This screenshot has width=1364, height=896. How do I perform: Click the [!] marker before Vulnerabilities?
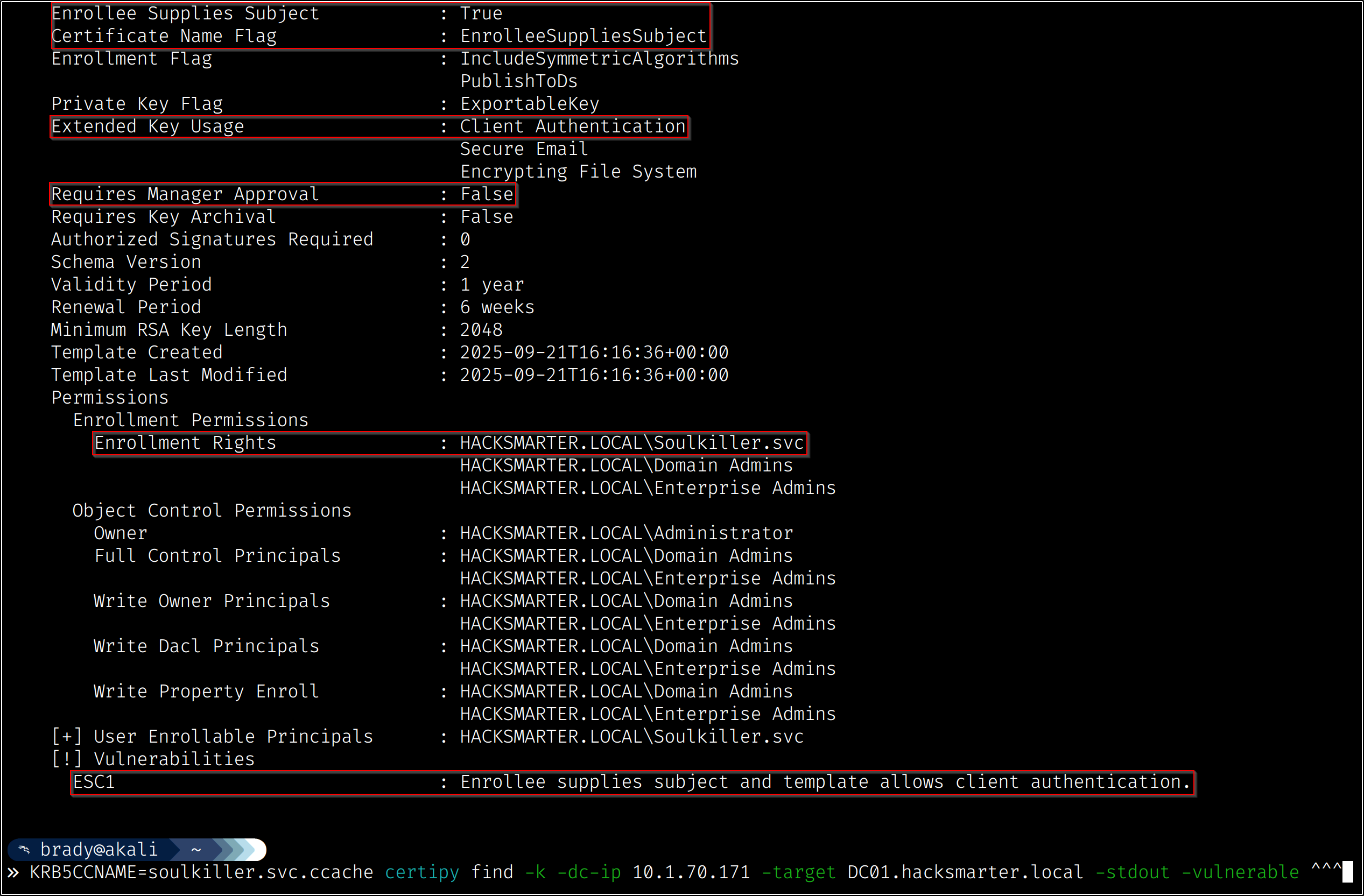tap(67, 759)
